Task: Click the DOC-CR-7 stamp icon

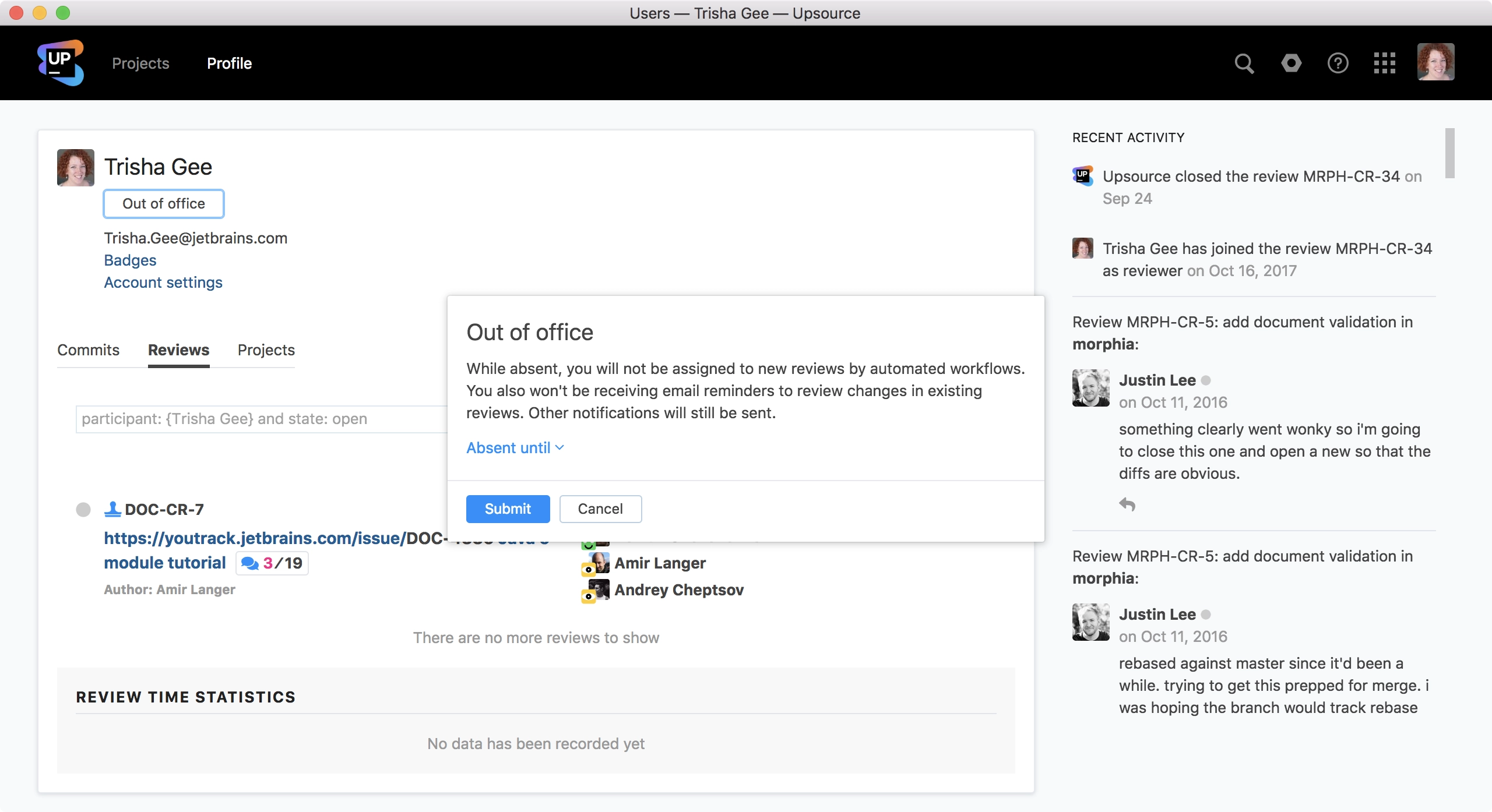Action: (x=112, y=510)
